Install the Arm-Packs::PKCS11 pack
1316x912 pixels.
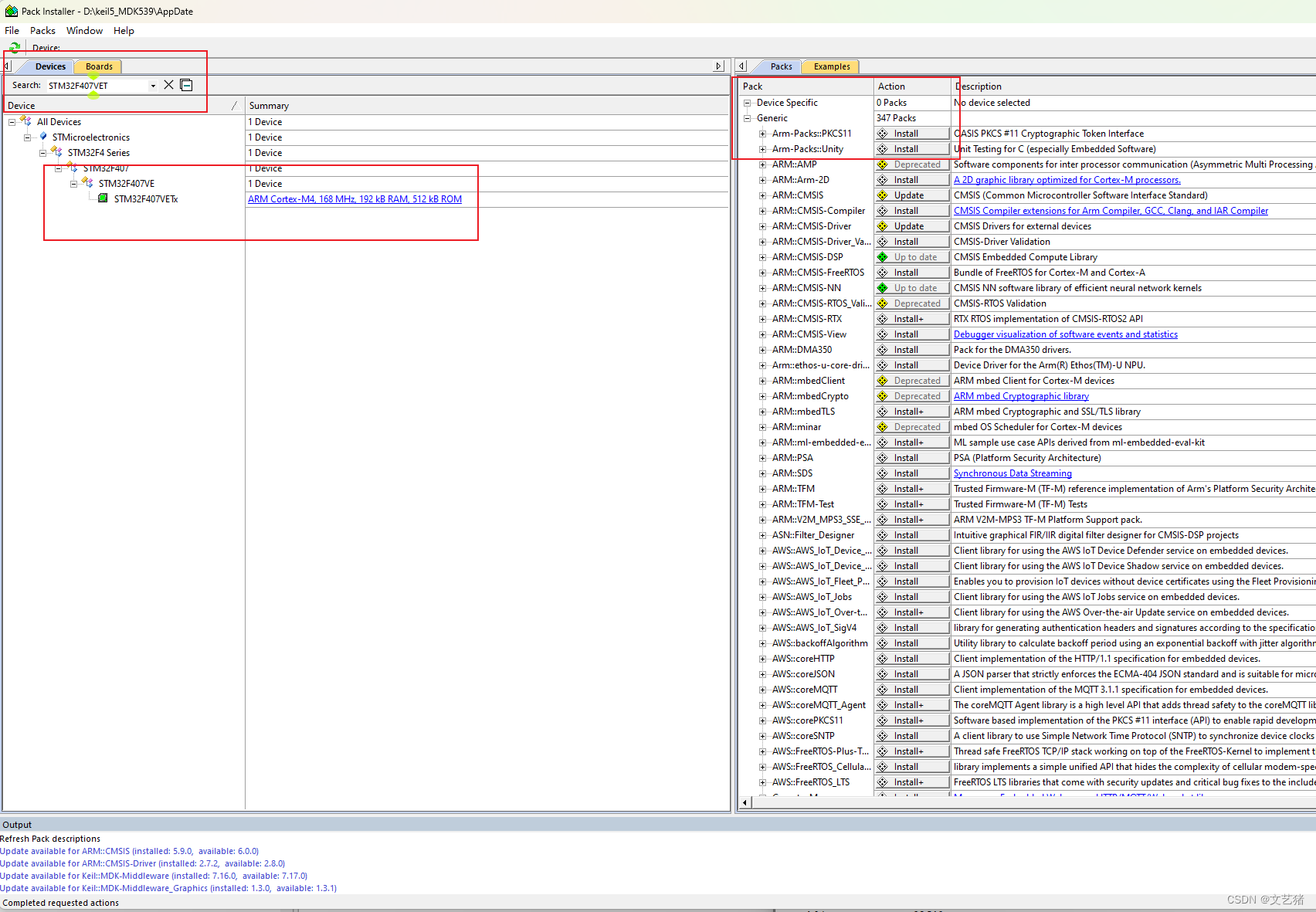click(x=911, y=134)
